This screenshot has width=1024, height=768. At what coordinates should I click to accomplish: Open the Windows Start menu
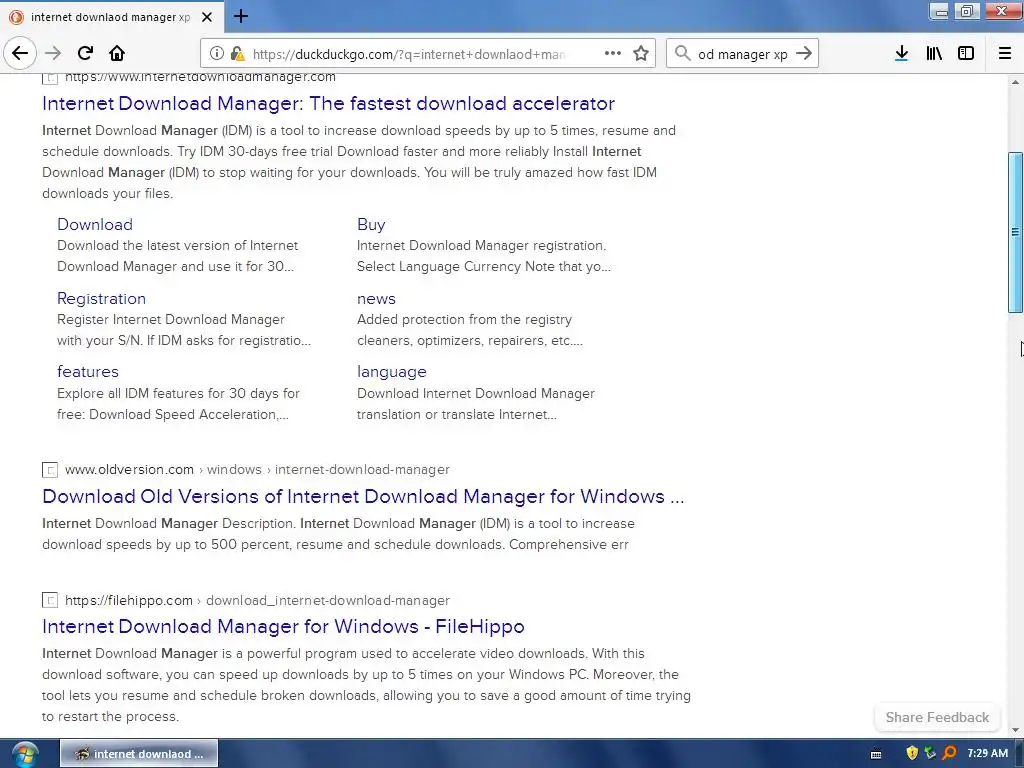click(x=25, y=754)
